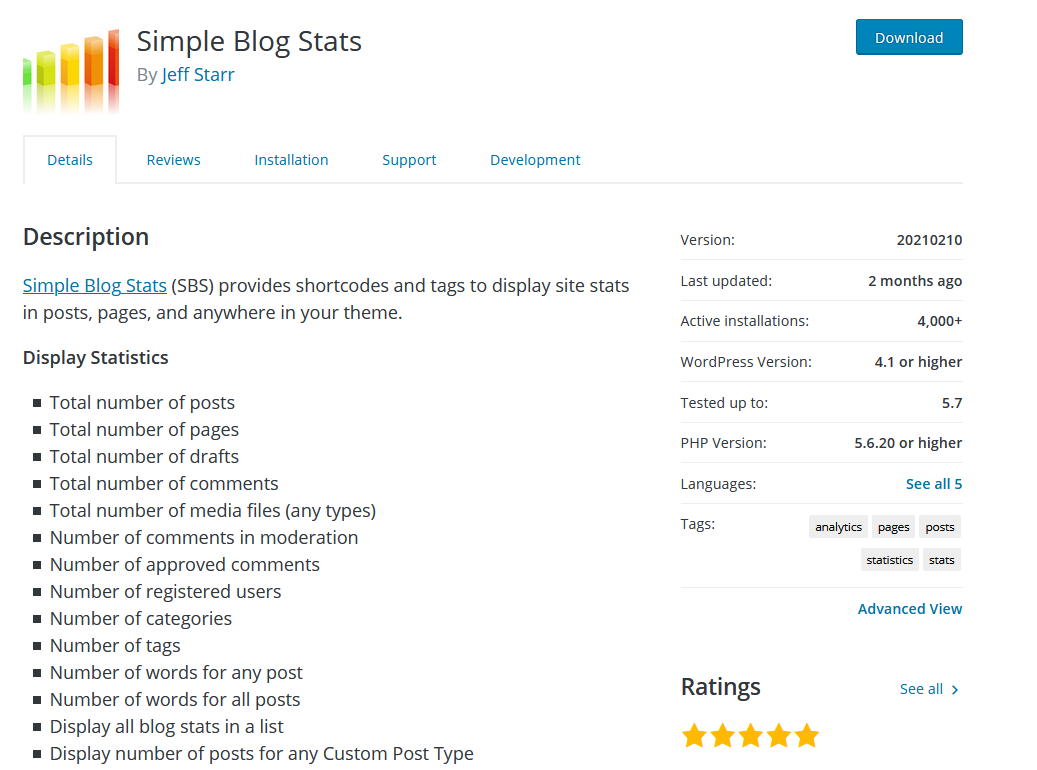
Task: Click the first rating star
Action: pyautogui.click(x=694, y=735)
